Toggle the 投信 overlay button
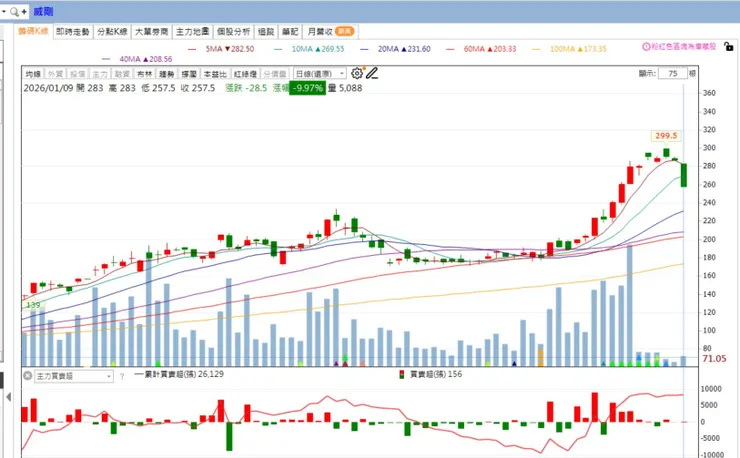The image size is (740, 458). pyautogui.click(x=77, y=74)
